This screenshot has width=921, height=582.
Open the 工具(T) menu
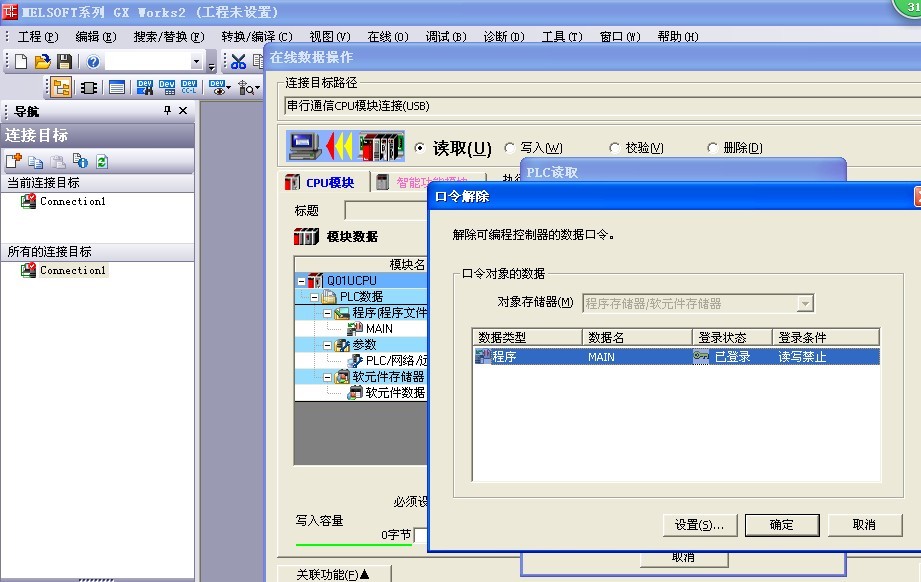tap(562, 36)
